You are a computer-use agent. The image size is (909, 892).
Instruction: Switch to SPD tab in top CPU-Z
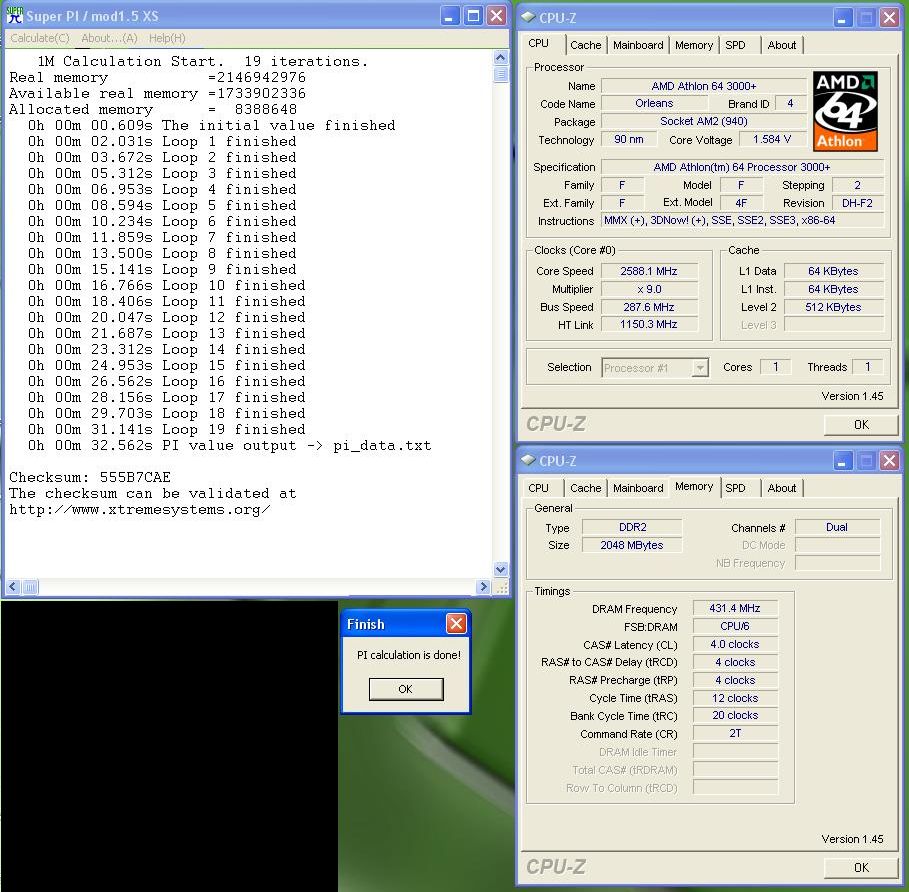pos(735,45)
